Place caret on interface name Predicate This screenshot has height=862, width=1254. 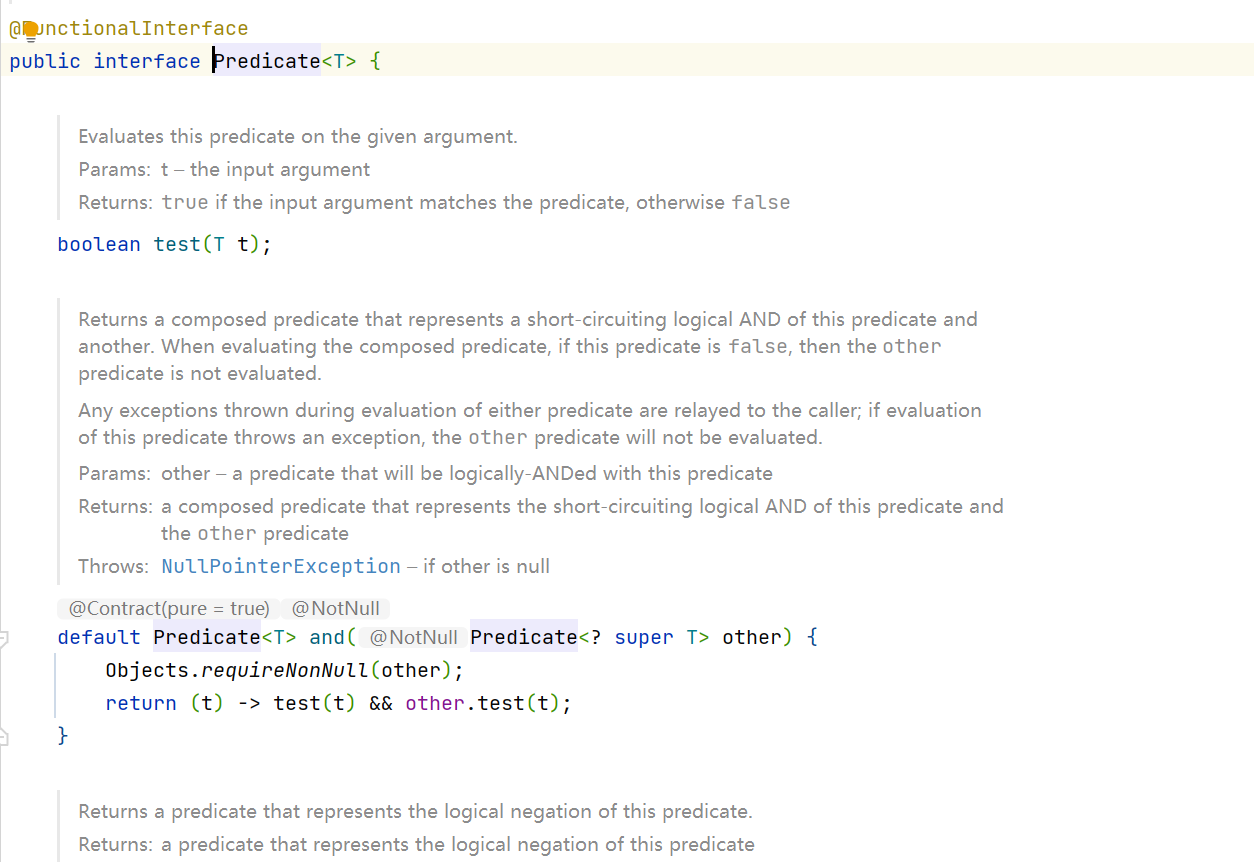click(267, 61)
